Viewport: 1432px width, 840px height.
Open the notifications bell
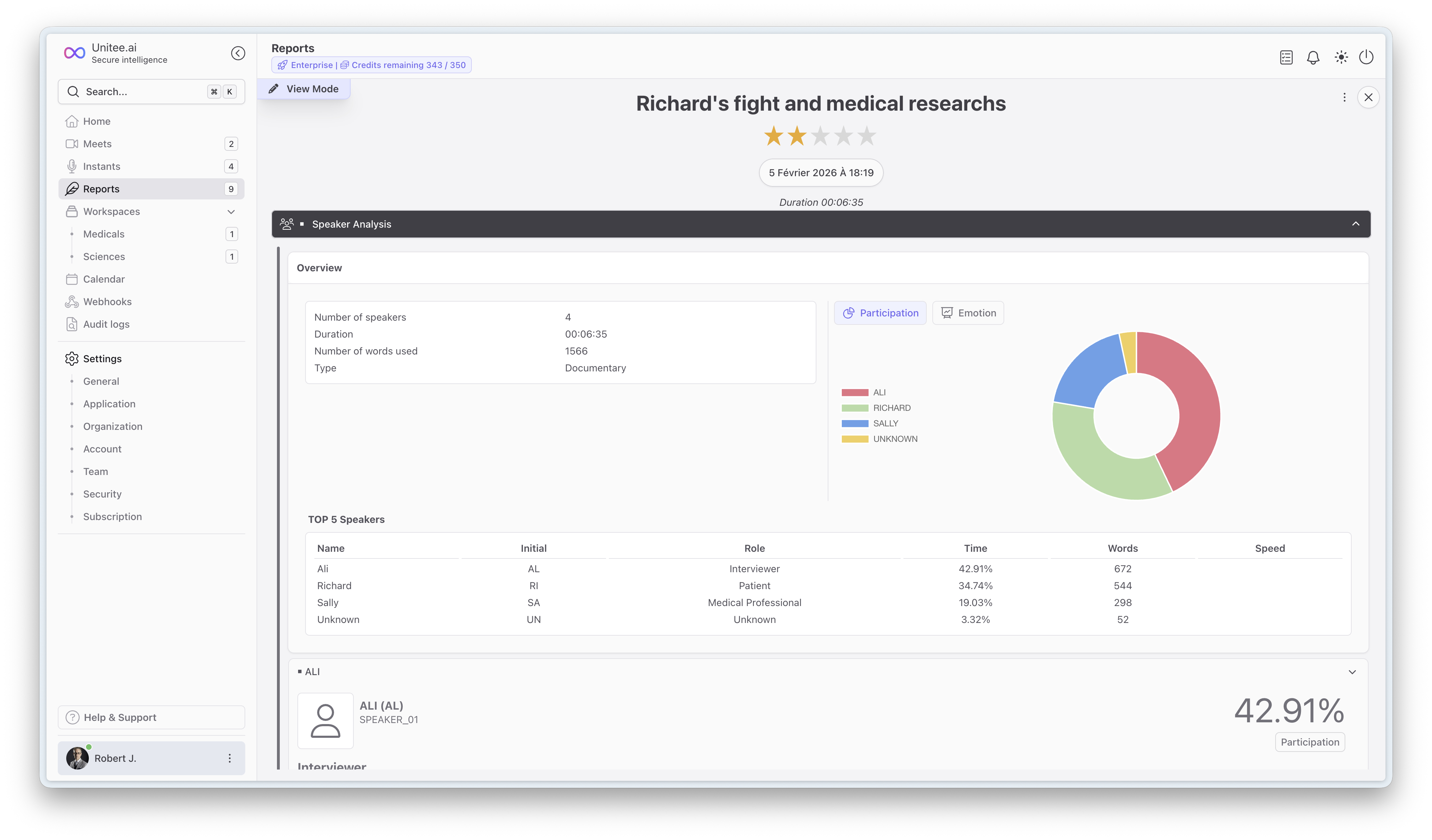click(x=1313, y=57)
